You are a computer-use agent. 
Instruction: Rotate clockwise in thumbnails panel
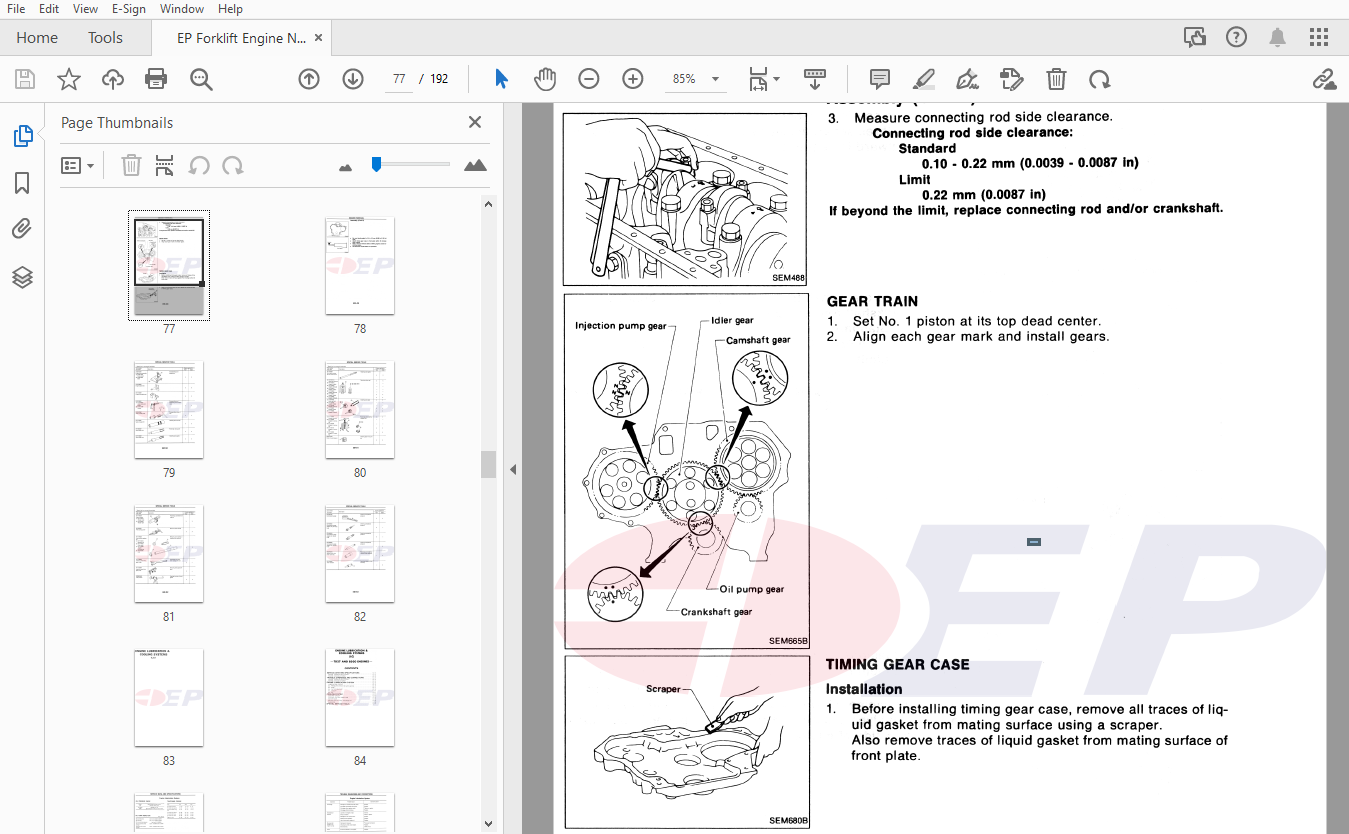(x=233, y=165)
